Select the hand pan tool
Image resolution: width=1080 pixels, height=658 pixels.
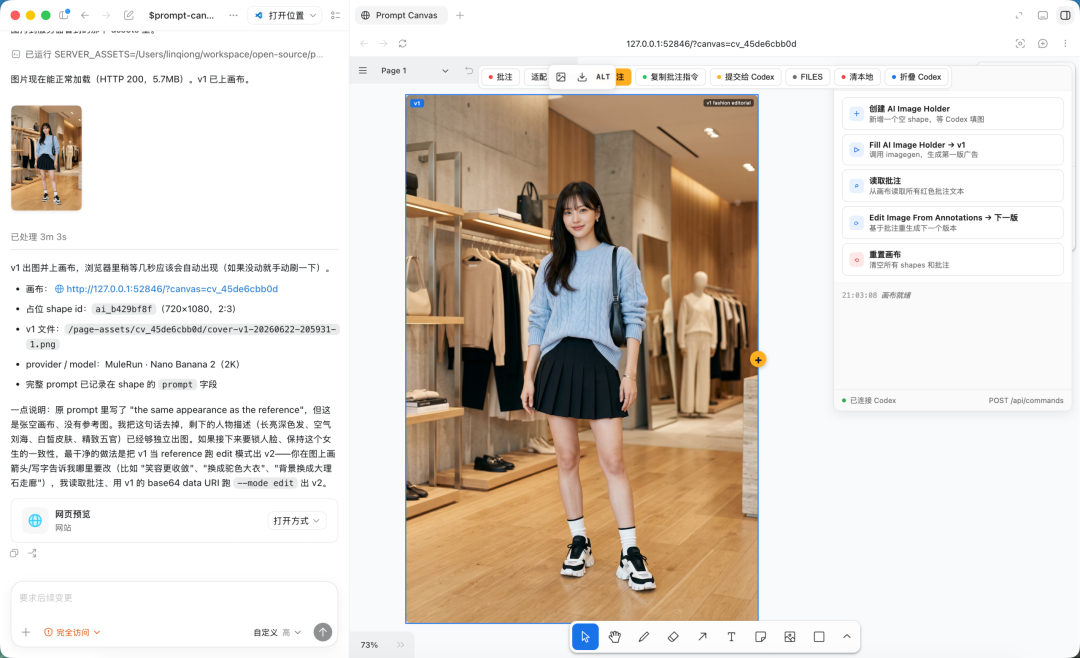pos(614,637)
